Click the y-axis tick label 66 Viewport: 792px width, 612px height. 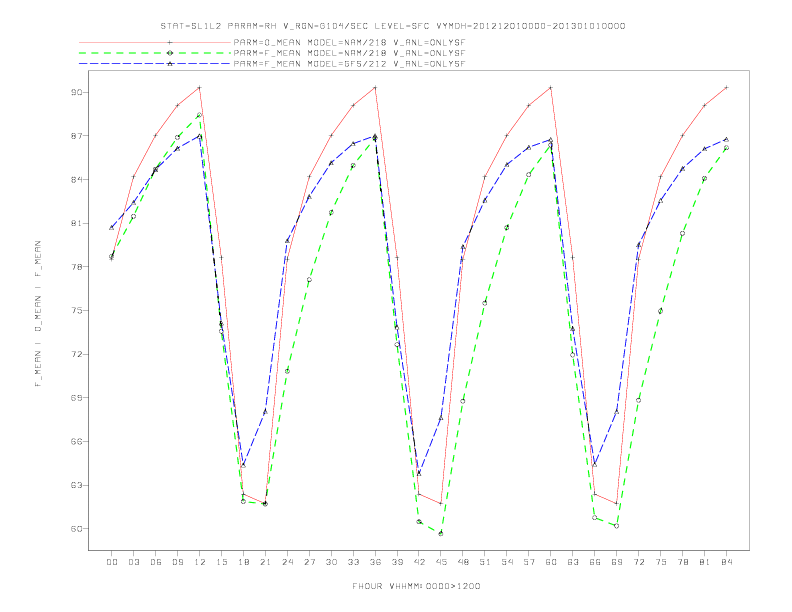pos(76,441)
